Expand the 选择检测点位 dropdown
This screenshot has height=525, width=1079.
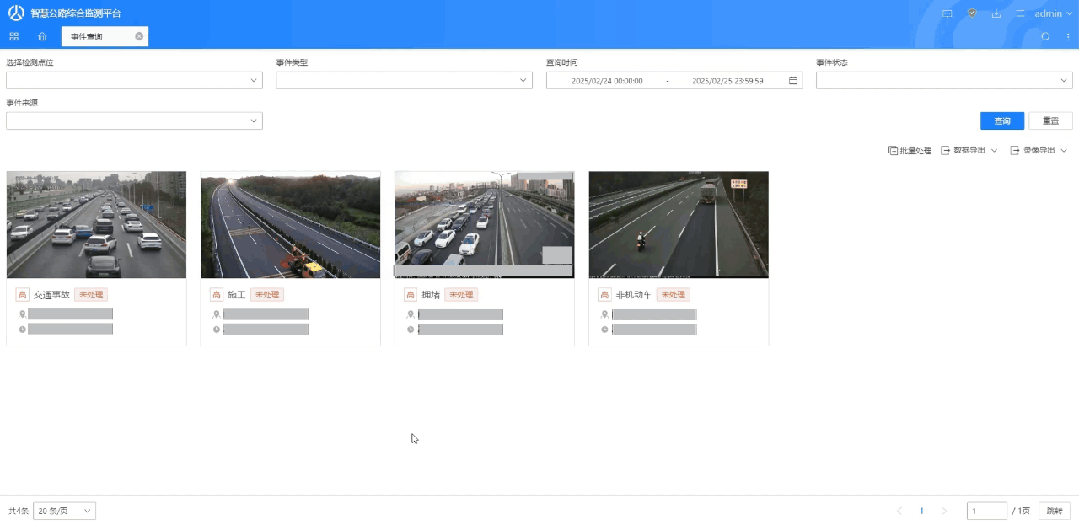click(134, 81)
